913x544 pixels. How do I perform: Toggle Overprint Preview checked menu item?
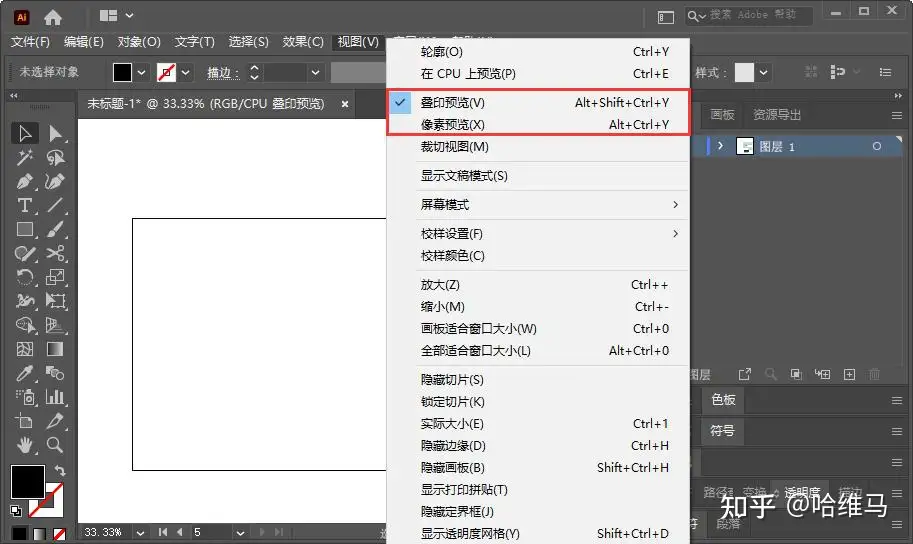point(537,103)
